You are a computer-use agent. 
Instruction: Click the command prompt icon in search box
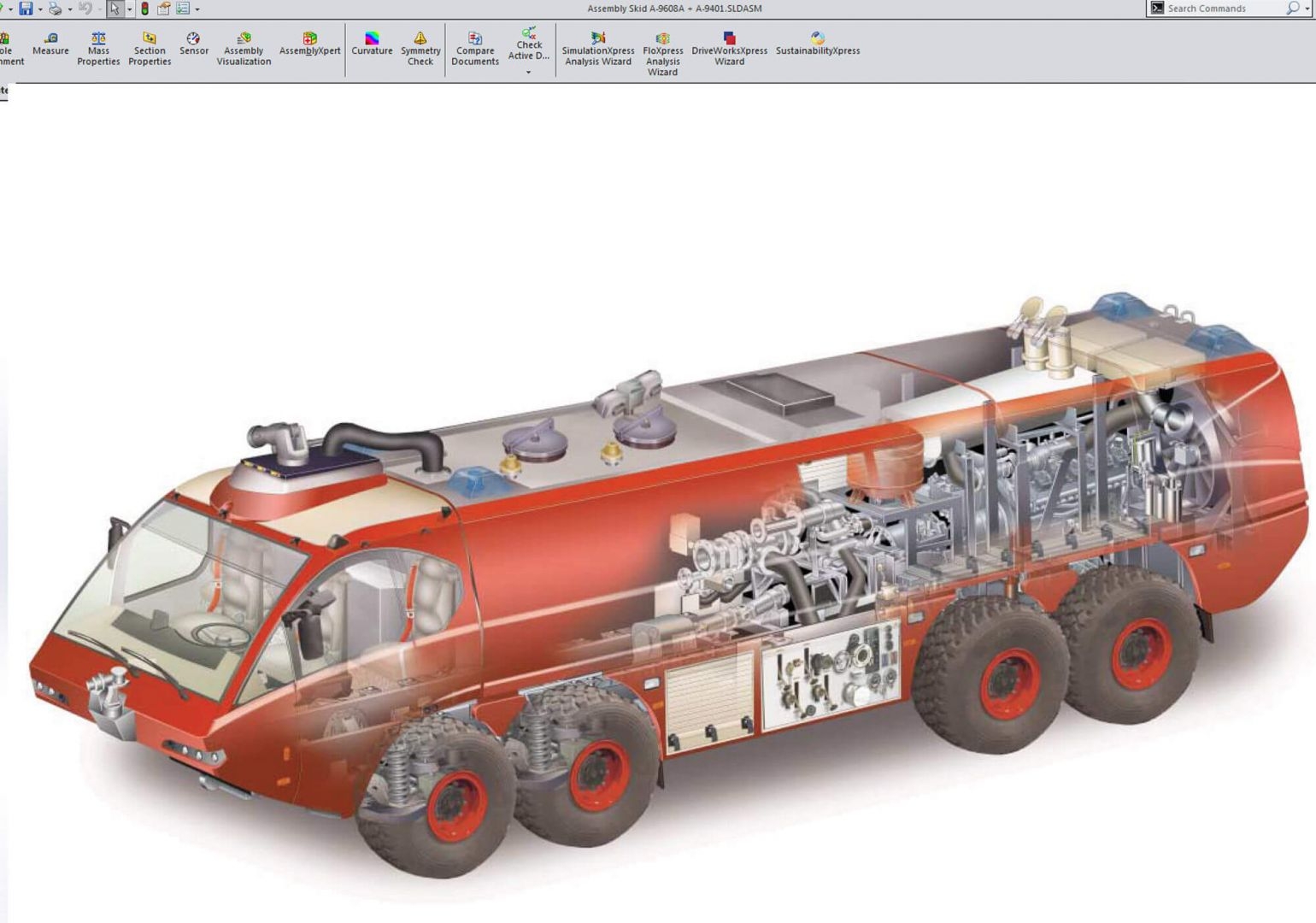click(1157, 8)
